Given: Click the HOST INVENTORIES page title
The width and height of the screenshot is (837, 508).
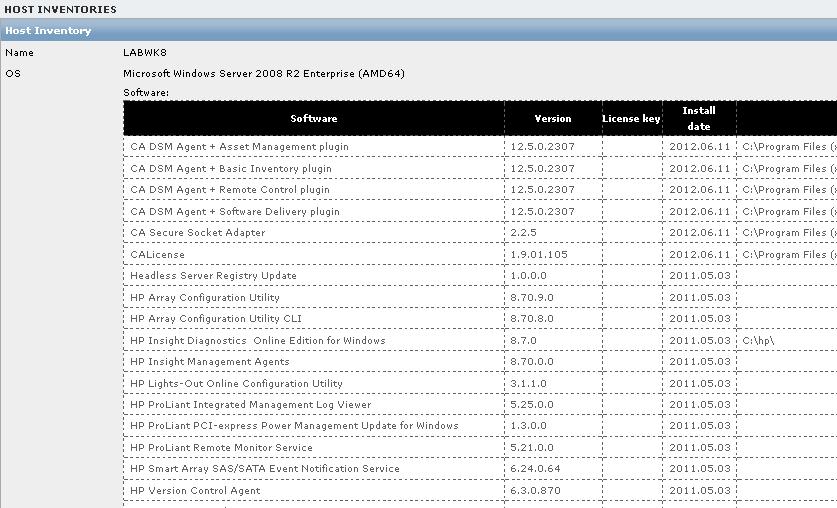Looking at the screenshot, I should tap(60, 9).
